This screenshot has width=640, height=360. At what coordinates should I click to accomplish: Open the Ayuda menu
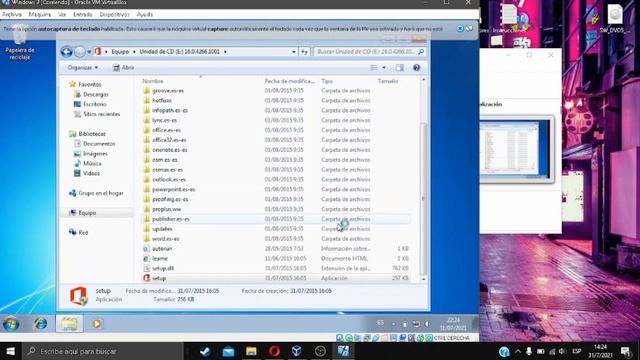click(144, 14)
